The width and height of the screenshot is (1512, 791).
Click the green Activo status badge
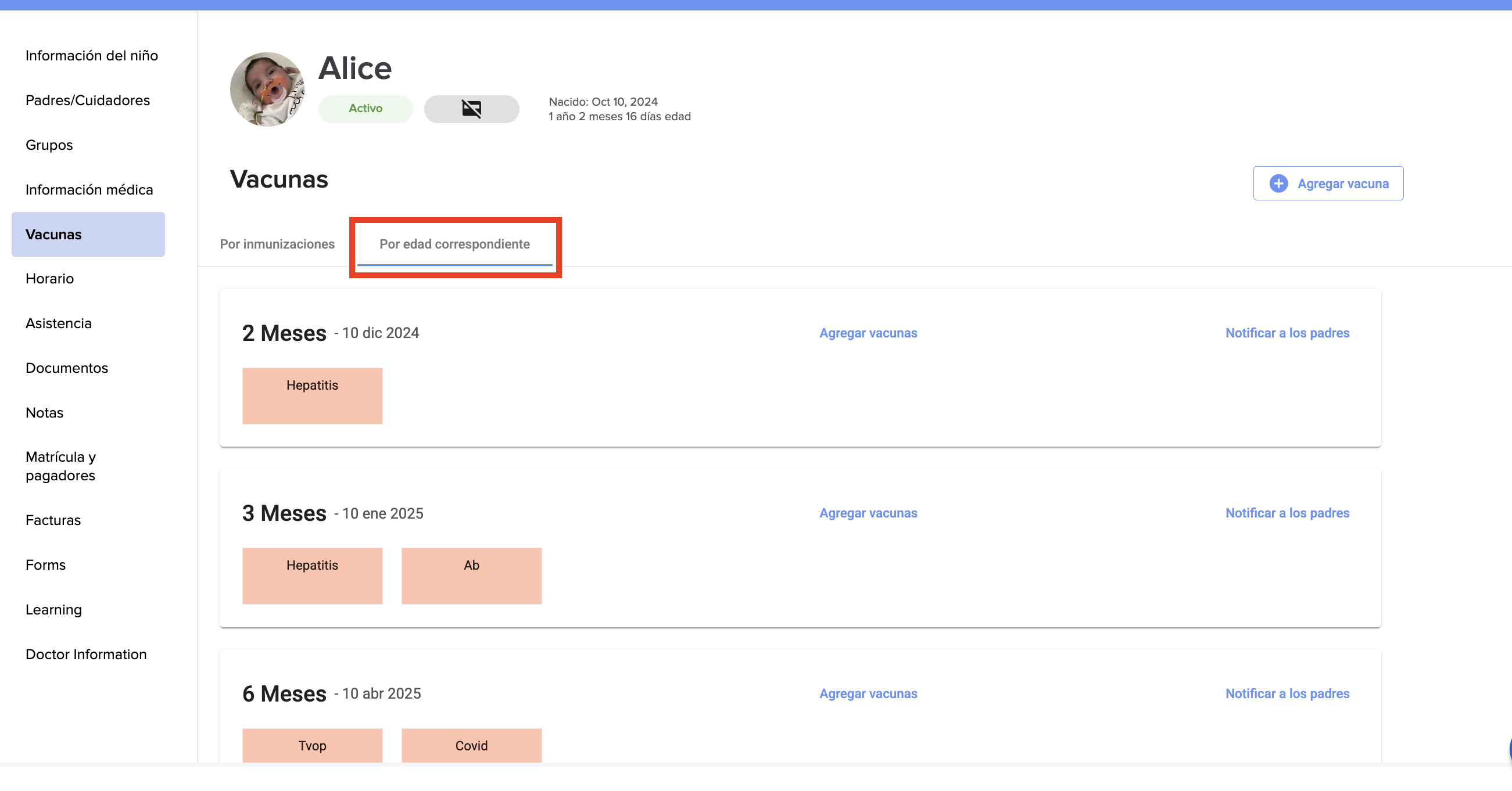365,109
